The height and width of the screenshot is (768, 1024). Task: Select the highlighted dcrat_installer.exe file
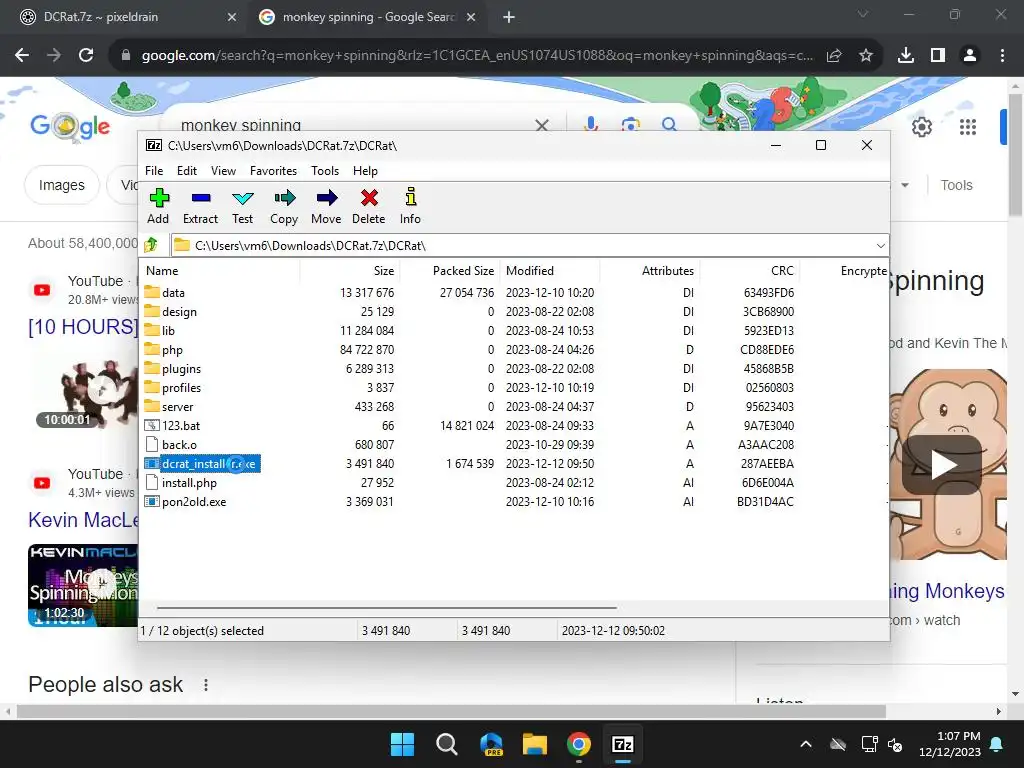(202, 464)
